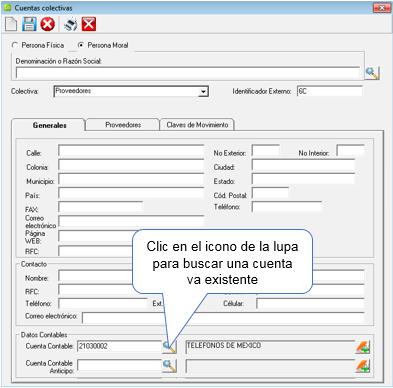Click the magnifier next to Denominación o Razón Social

pyautogui.click(x=372, y=73)
